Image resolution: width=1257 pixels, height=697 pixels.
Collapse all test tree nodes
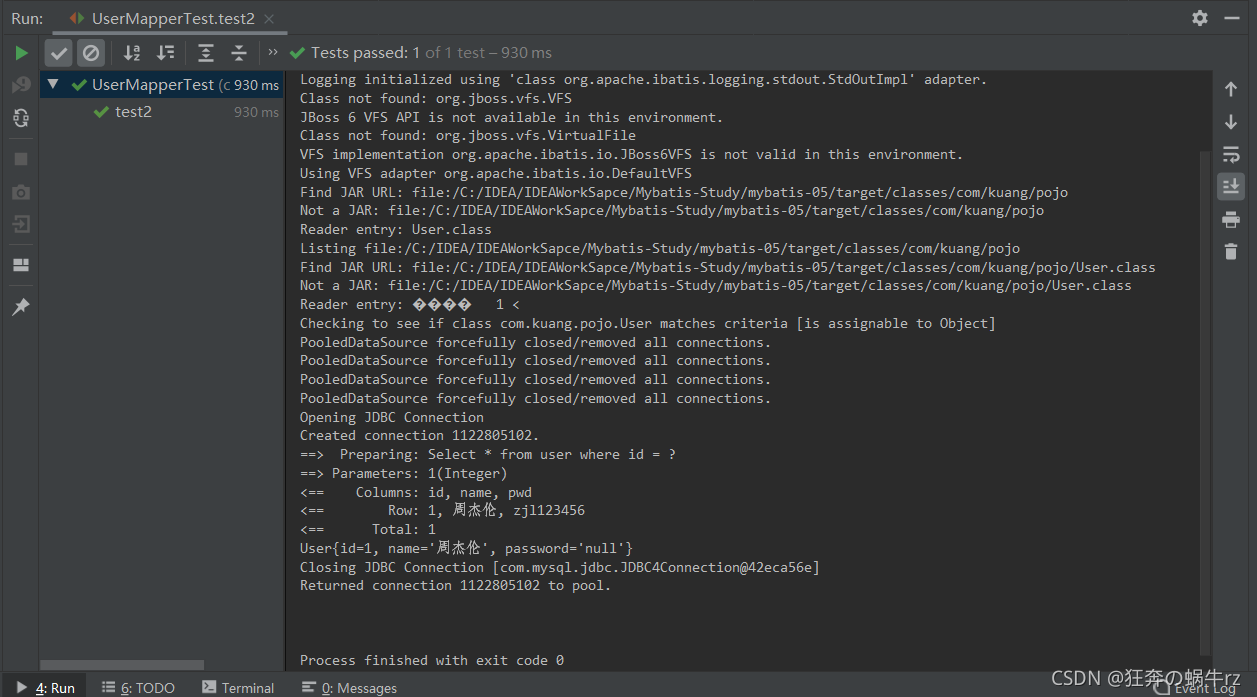239,53
